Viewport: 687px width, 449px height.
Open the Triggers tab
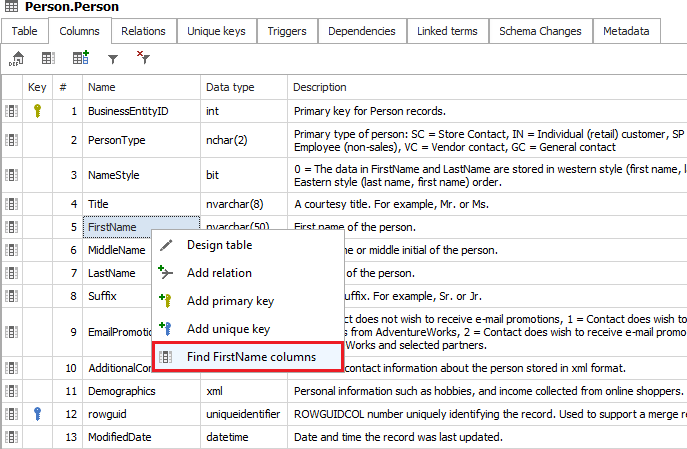click(287, 31)
